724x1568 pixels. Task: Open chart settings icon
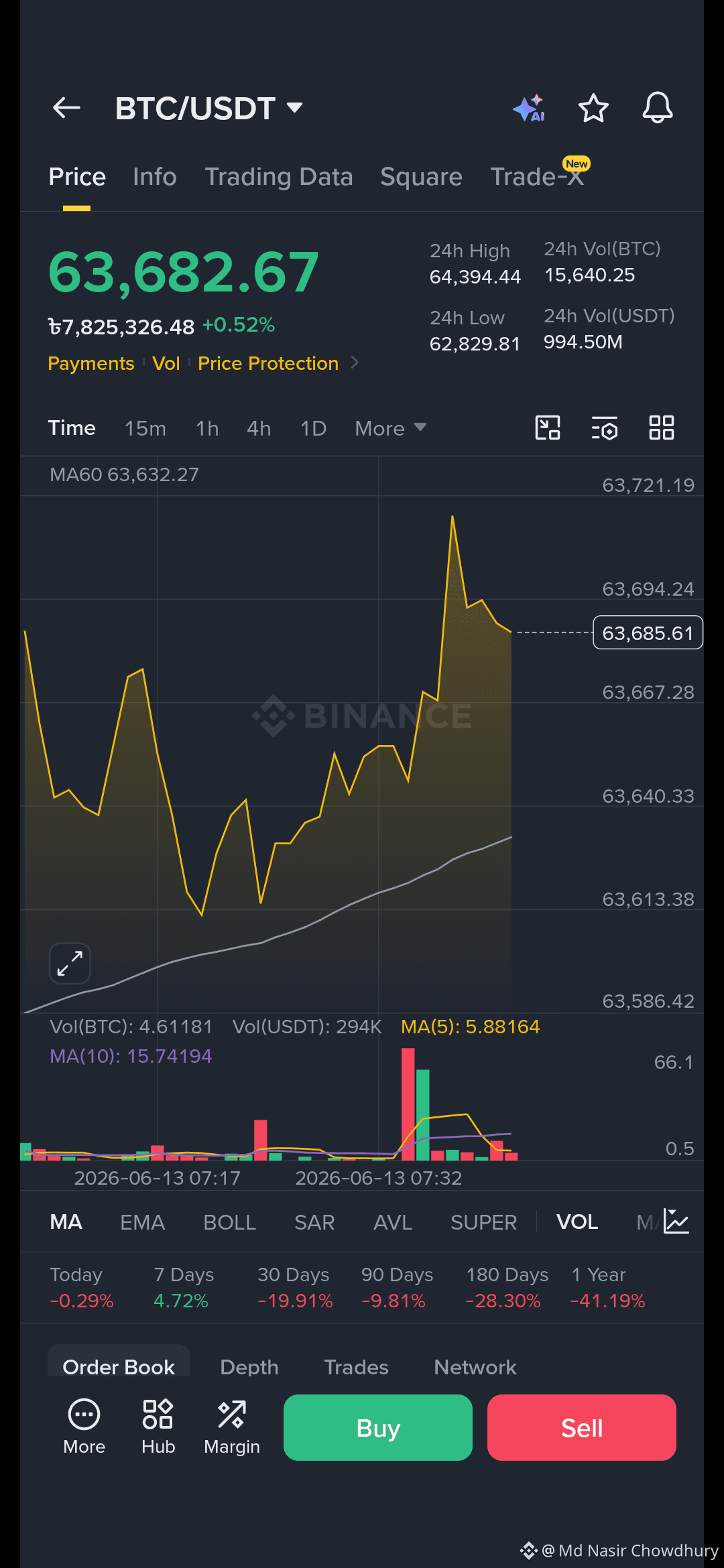pyautogui.click(x=605, y=428)
